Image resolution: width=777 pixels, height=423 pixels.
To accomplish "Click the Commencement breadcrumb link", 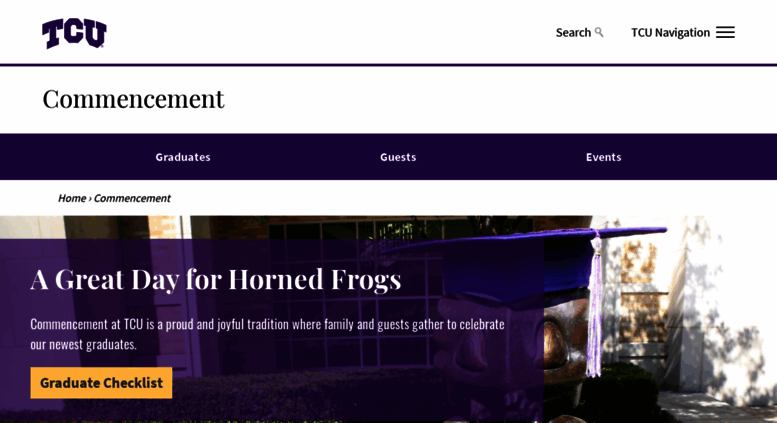I will tap(132, 198).
